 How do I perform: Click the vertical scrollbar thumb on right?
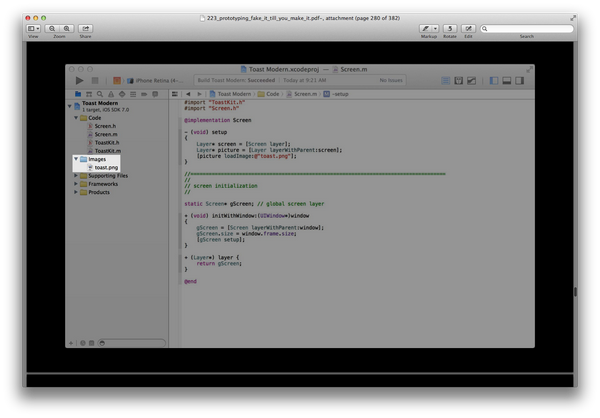pyautogui.click(x=575, y=292)
